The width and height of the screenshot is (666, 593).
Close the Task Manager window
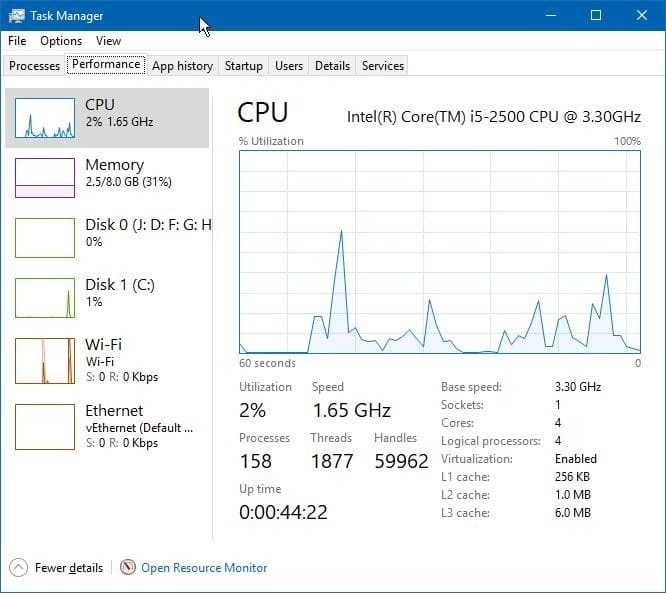click(x=641, y=15)
